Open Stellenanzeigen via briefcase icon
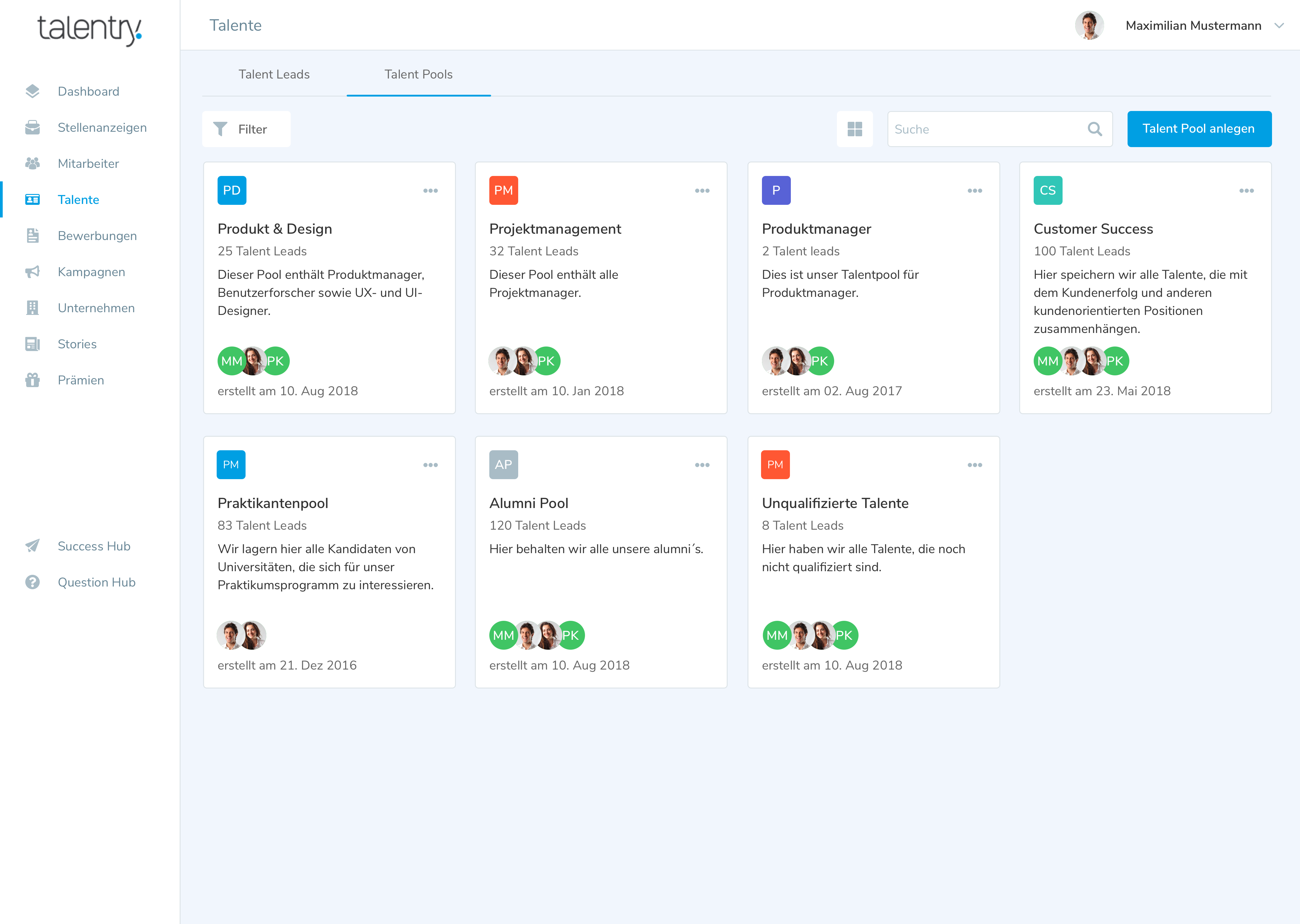 (32, 128)
